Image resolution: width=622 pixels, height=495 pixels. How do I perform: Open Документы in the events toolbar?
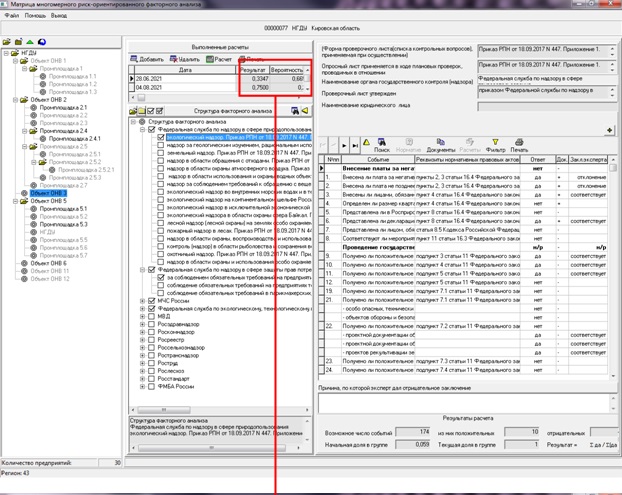435,144
